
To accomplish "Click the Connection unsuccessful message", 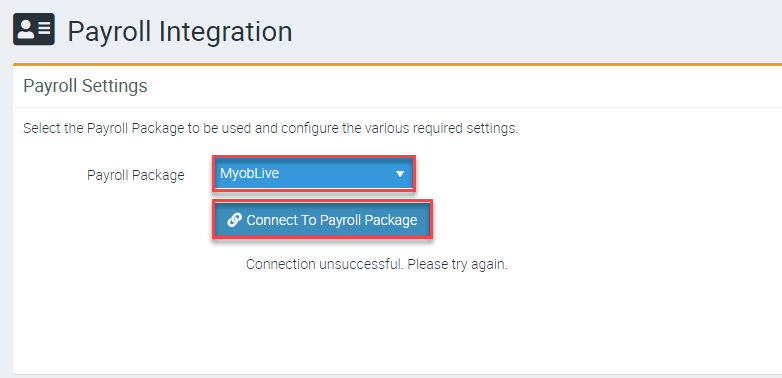I will [324, 264].
